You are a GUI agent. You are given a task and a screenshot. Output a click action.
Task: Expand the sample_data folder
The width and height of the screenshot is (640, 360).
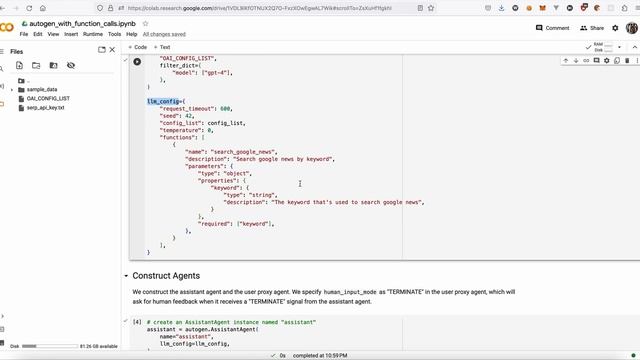click(12, 90)
